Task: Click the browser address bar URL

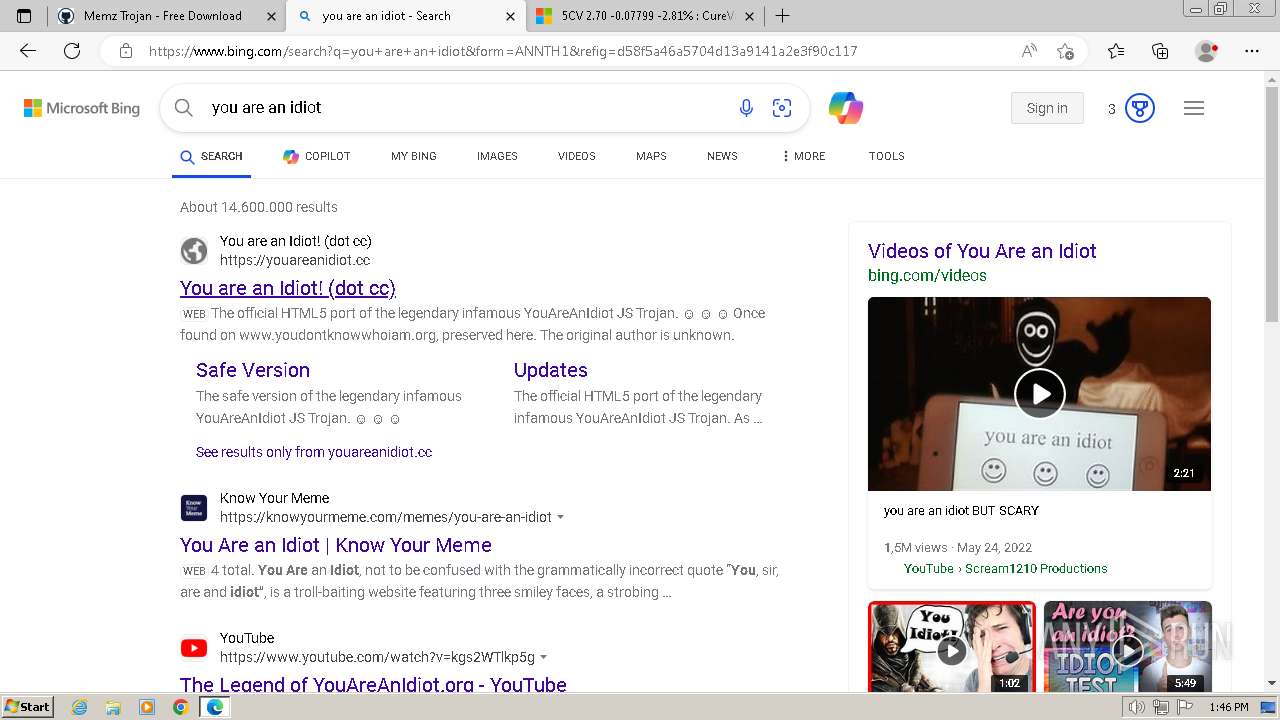Action: 503,51
